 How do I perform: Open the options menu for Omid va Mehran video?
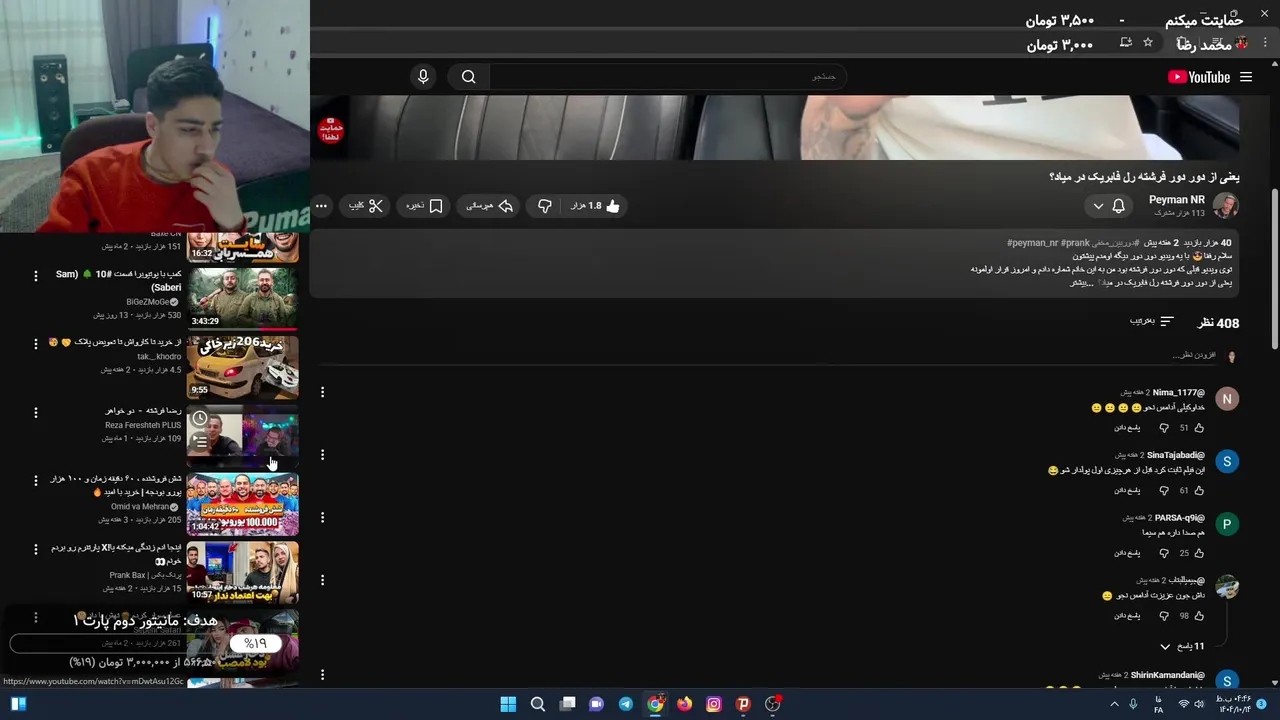point(36,481)
